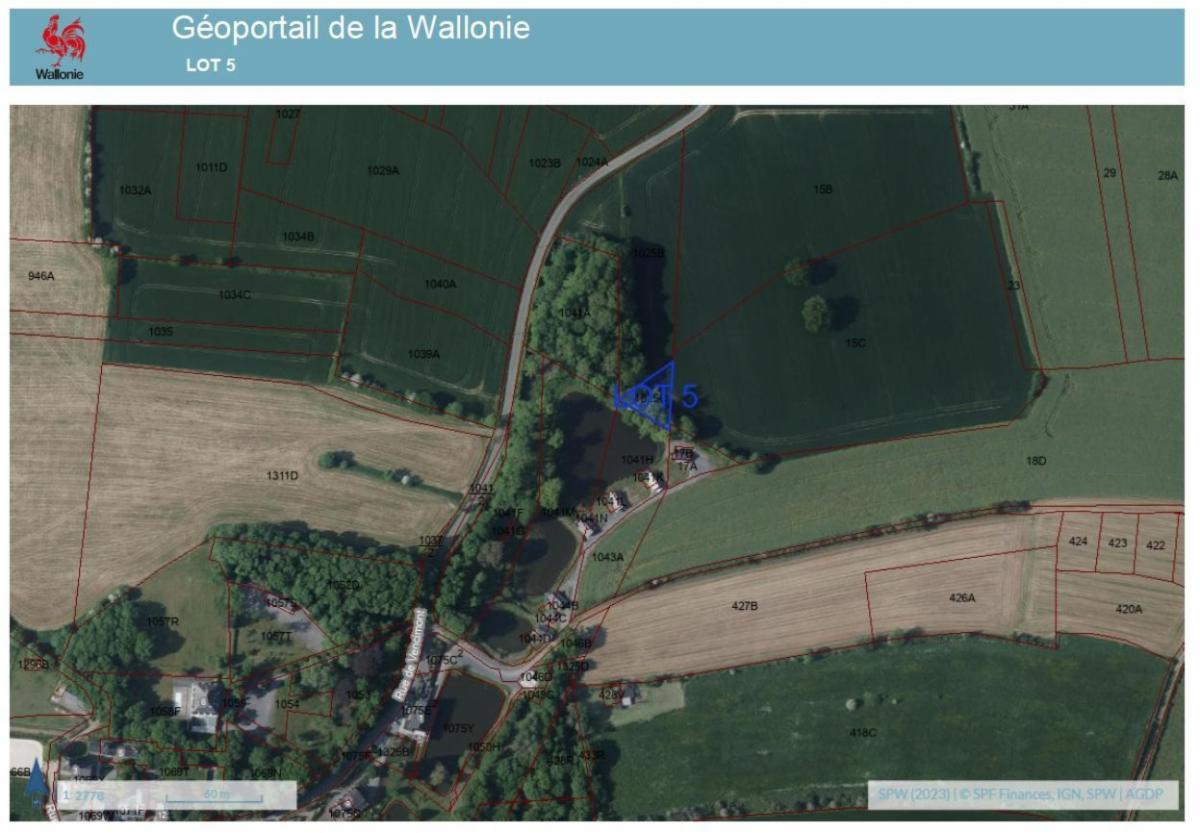Select parcel 15C near the trees

coord(855,342)
